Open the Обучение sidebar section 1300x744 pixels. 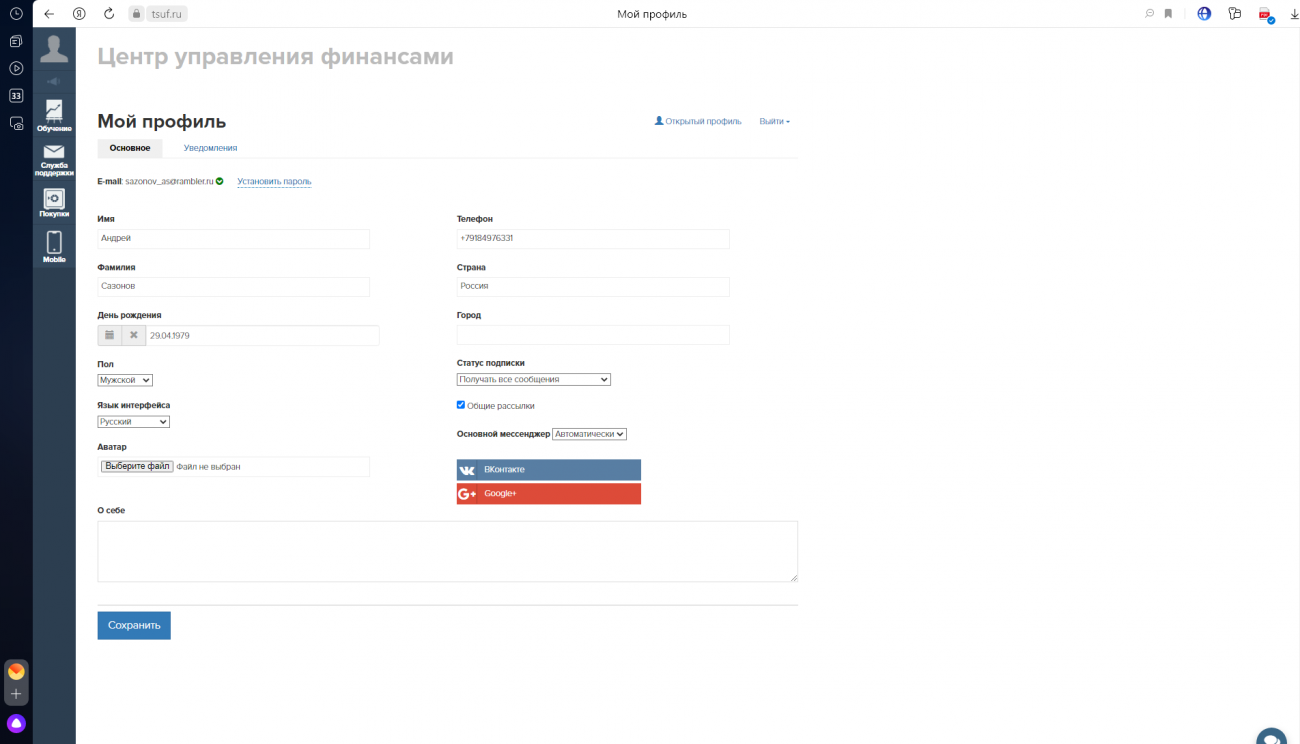click(54, 114)
